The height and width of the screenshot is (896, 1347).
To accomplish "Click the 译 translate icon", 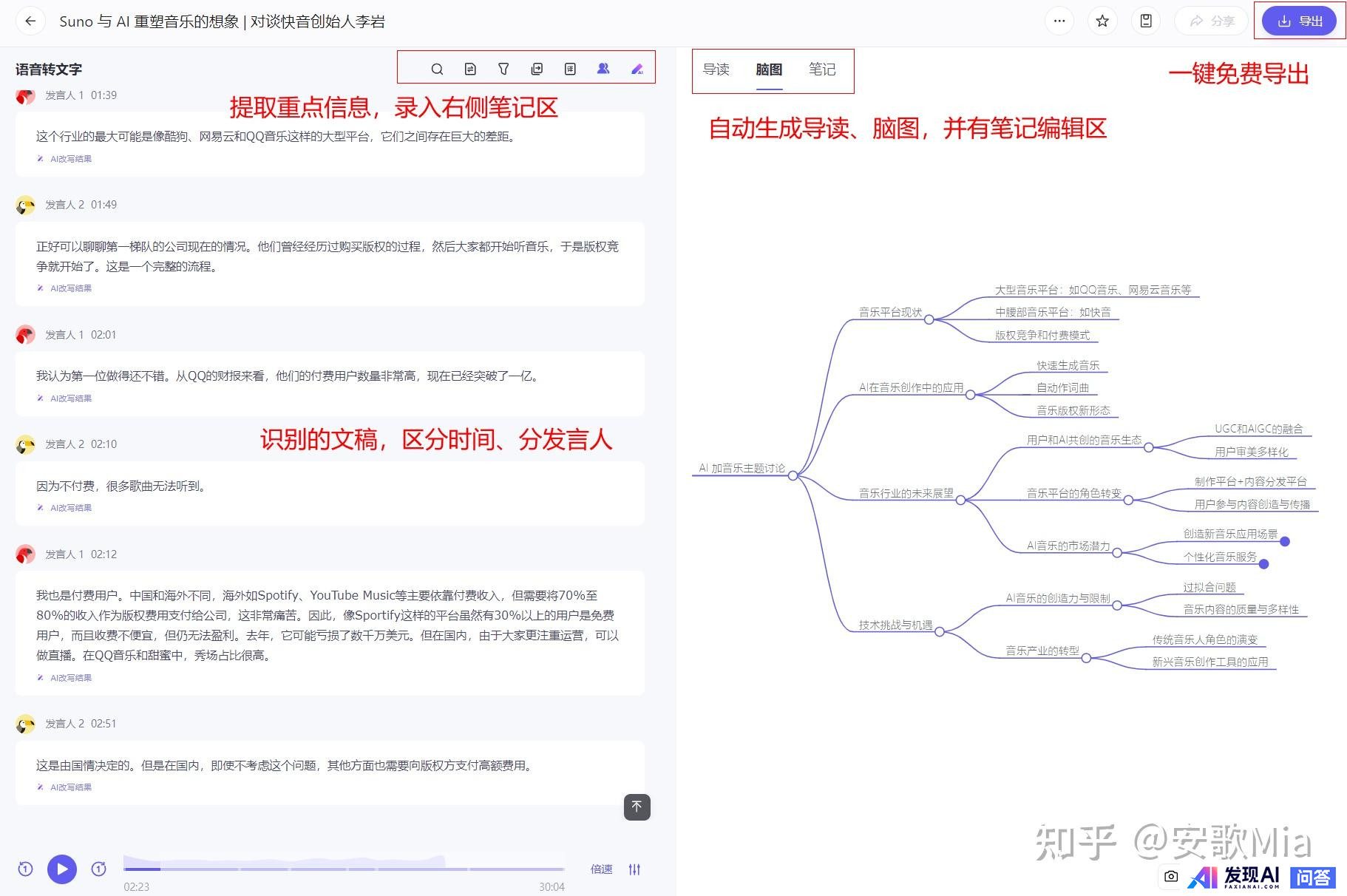I will 570,69.
